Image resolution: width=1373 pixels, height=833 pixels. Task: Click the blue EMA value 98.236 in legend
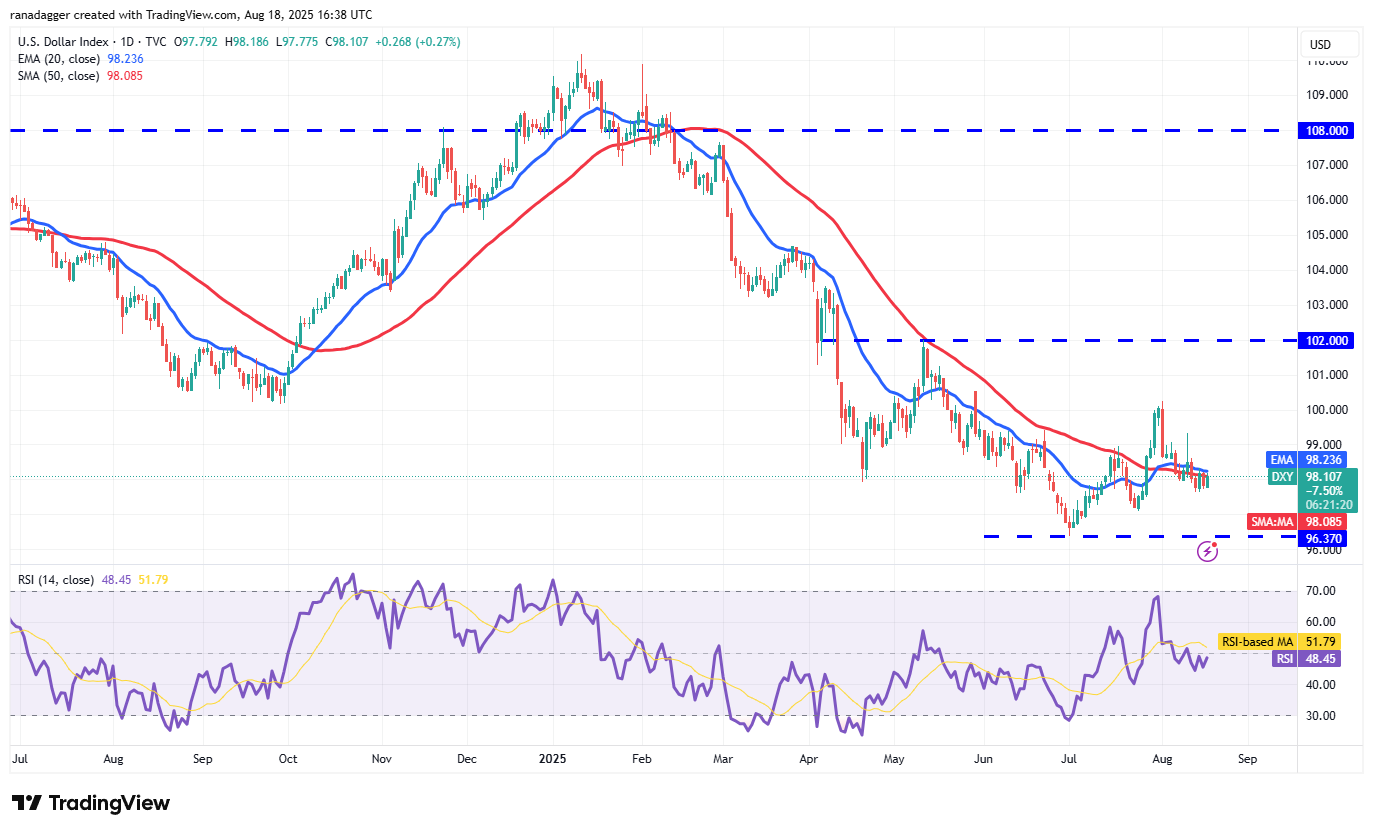pyautogui.click(x=125, y=59)
